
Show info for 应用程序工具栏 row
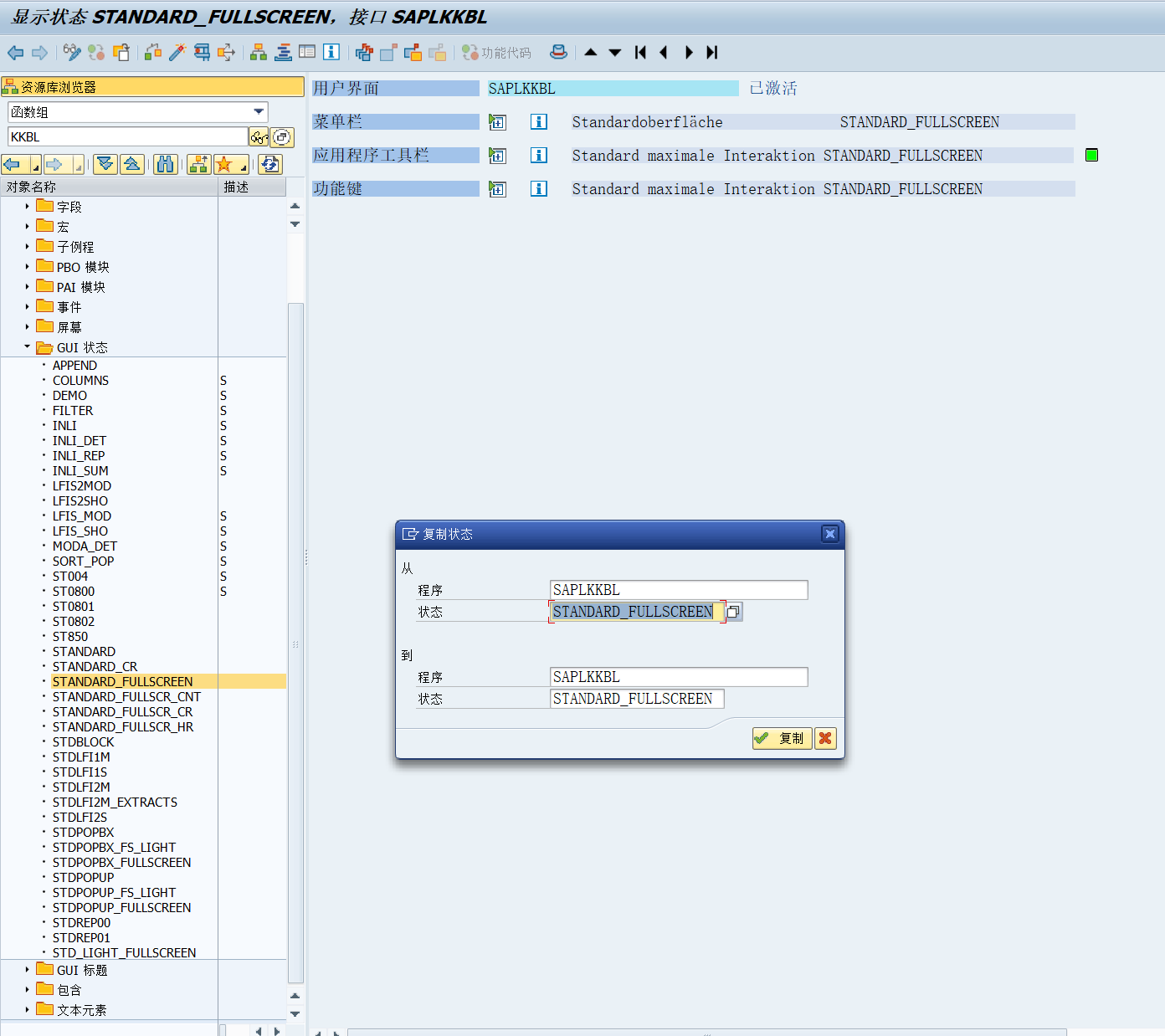[539, 156]
